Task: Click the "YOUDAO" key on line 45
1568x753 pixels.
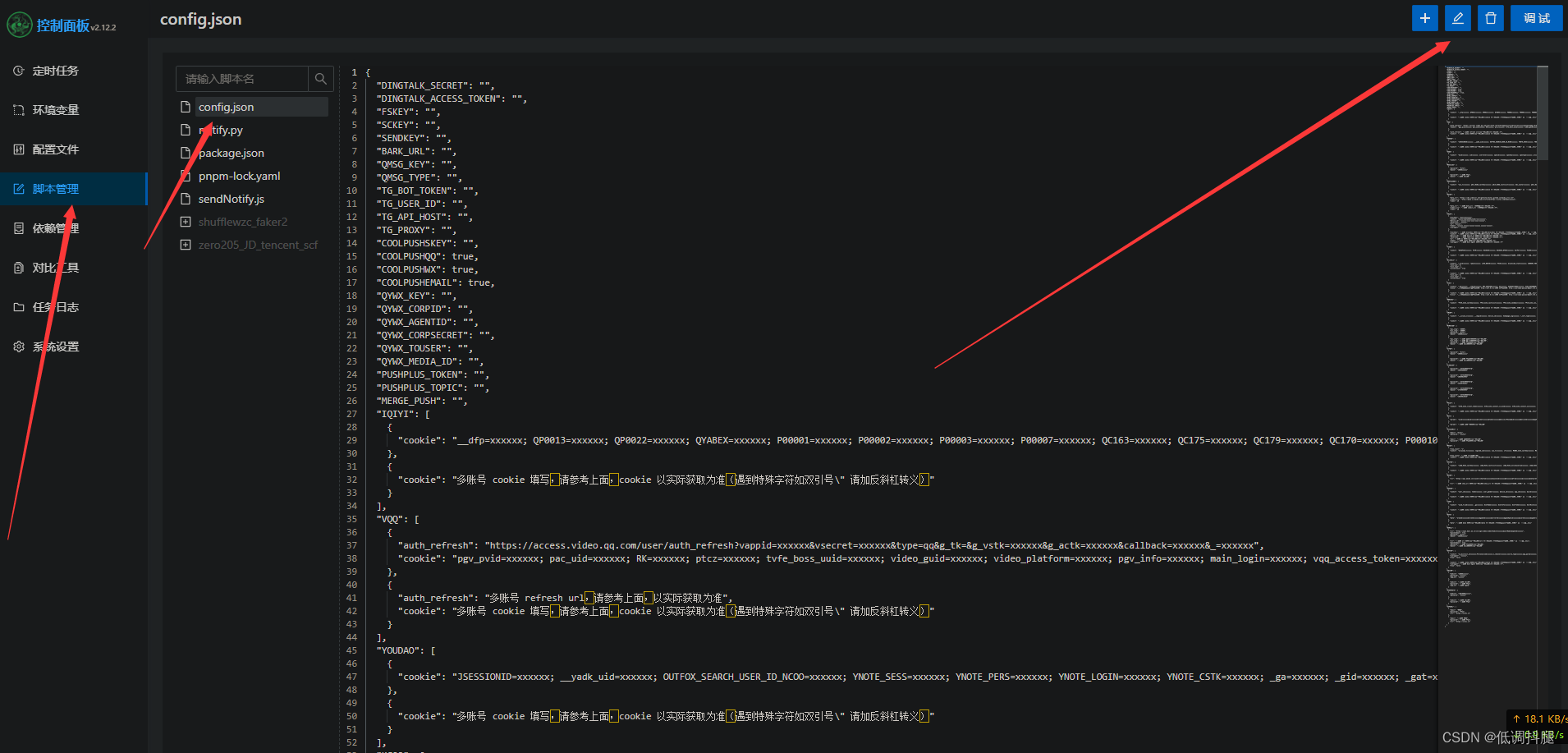Action: [x=400, y=650]
